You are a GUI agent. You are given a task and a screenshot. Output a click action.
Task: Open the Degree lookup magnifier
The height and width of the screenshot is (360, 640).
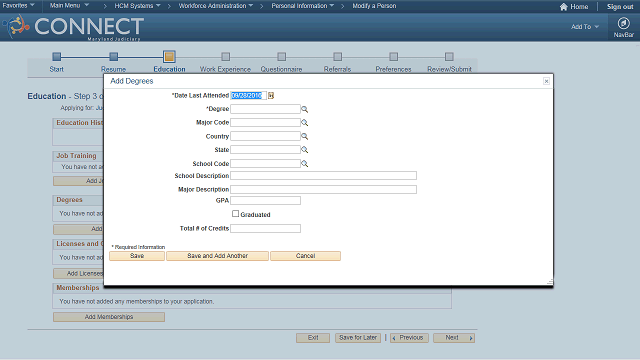pos(304,109)
